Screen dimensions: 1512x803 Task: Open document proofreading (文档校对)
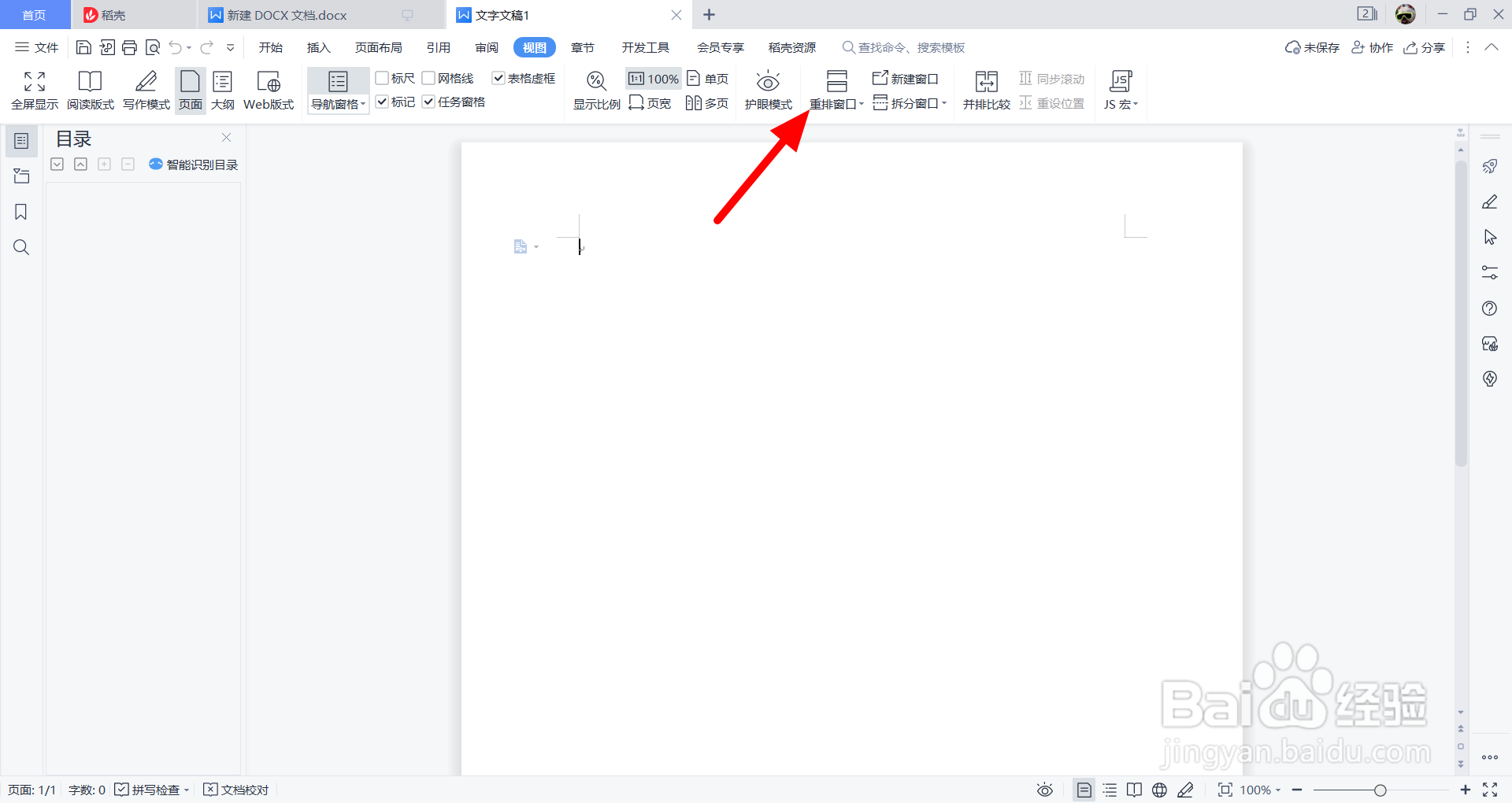(236, 790)
